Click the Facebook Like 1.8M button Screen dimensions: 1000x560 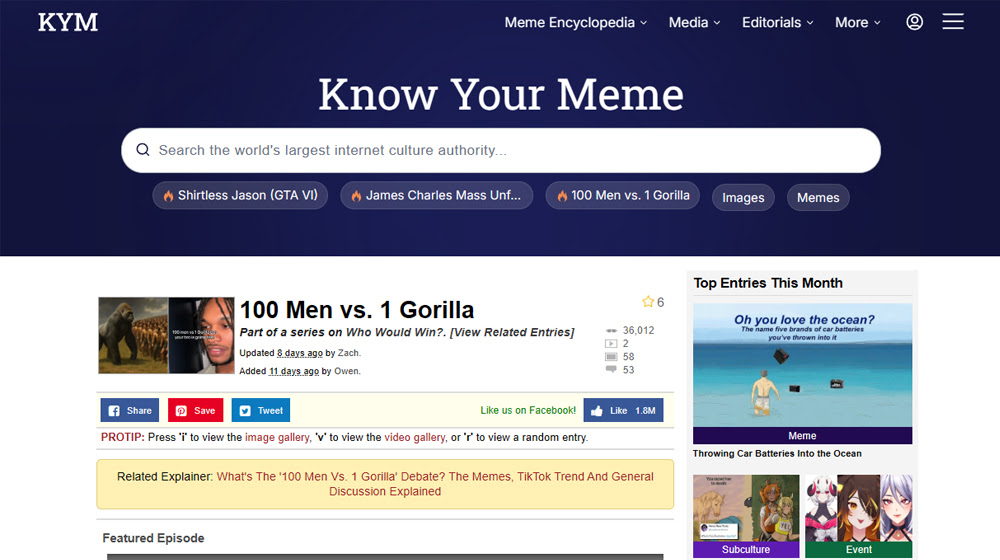(x=623, y=410)
